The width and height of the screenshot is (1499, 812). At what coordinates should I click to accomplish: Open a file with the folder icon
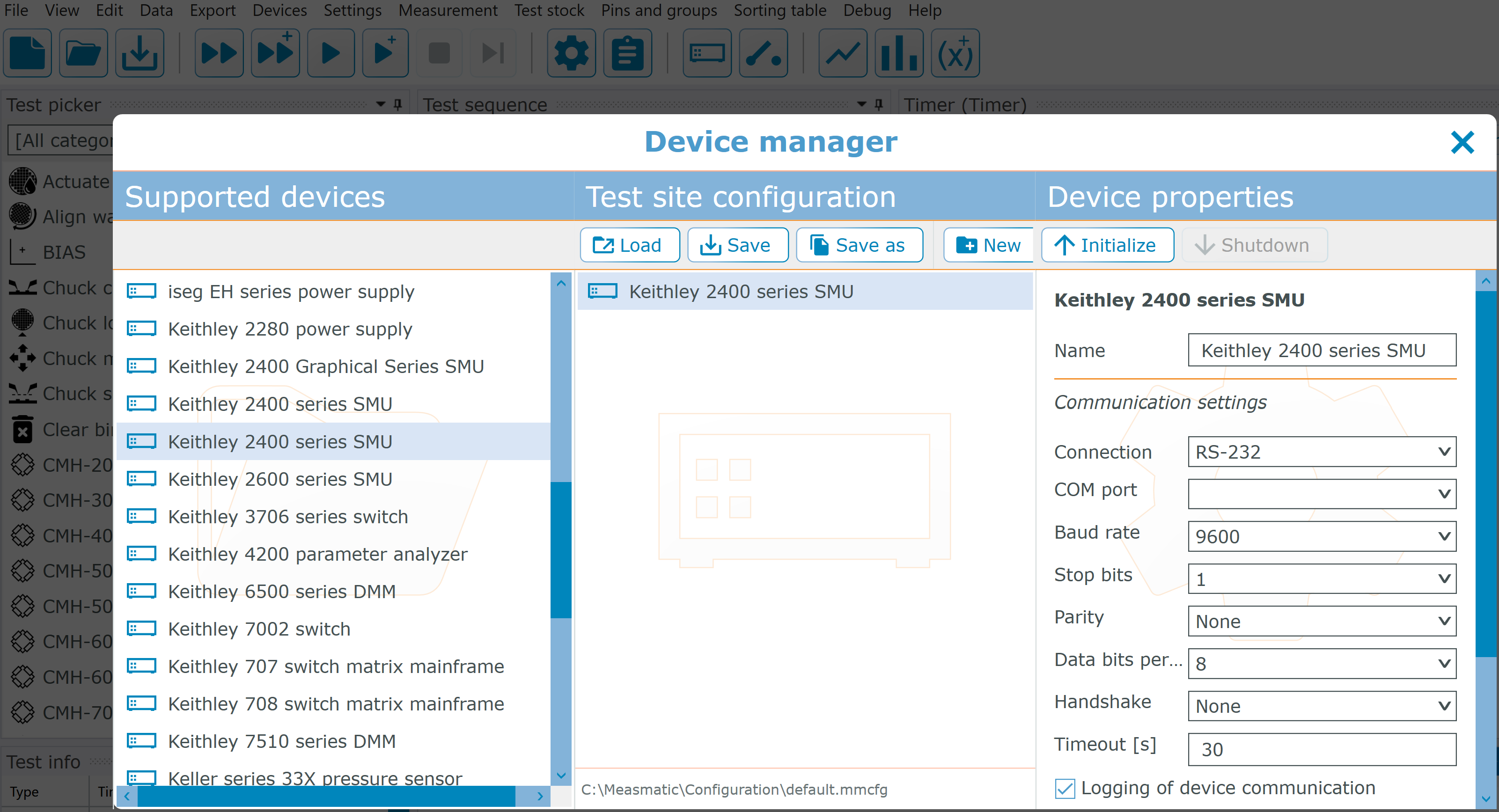(x=83, y=53)
